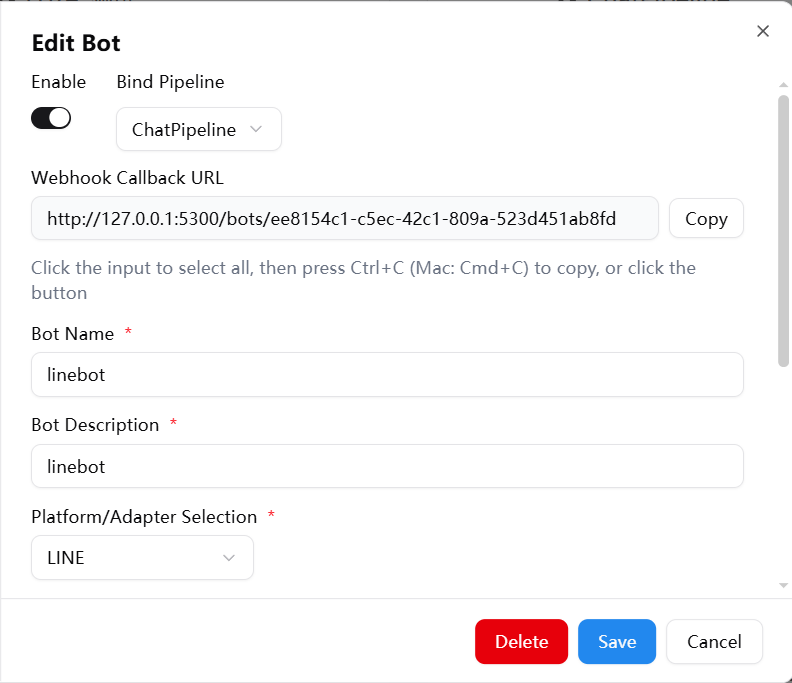The image size is (792, 683).
Task: Focus the Bot Name text field
Action: (x=387, y=374)
